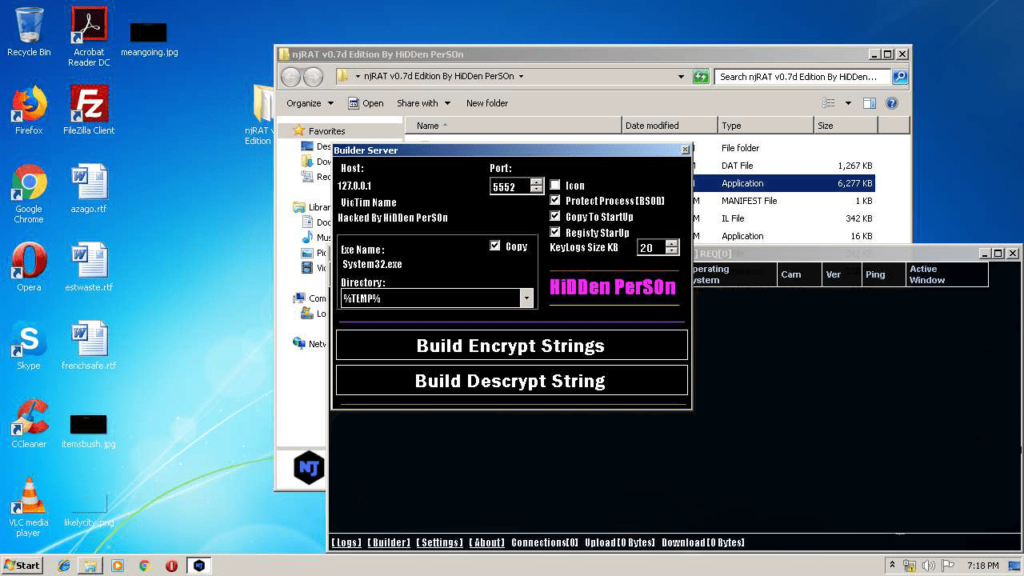
Task: Open Explorer help question mark icon
Action: (x=891, y=103)
